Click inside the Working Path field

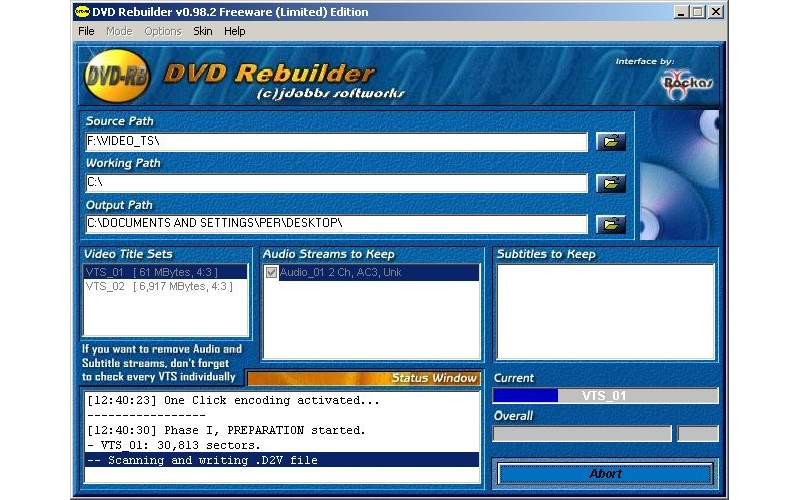click(x=337, y=183)
